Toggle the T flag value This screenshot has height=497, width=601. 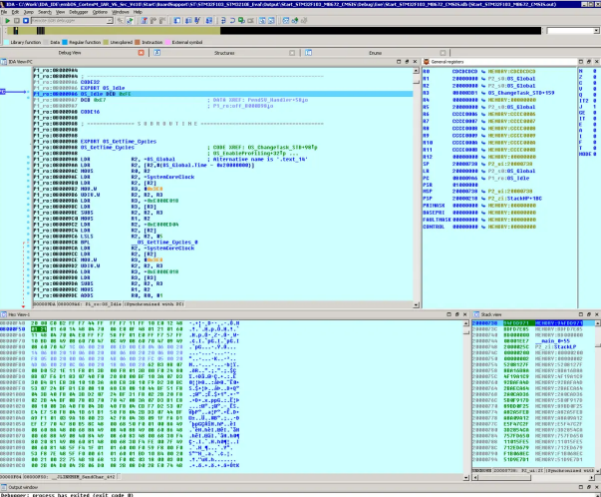594,148
